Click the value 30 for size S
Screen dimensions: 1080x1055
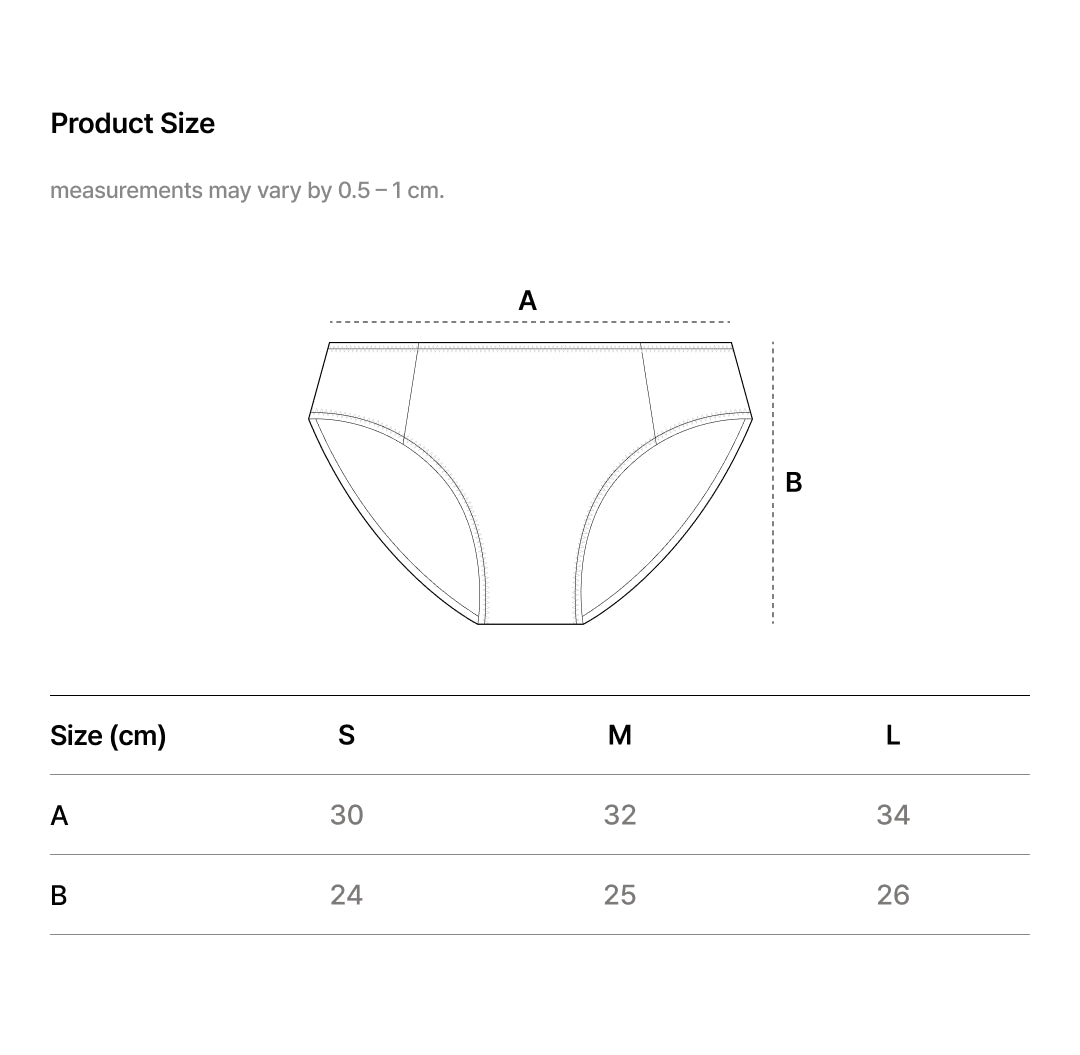point(346,815)
